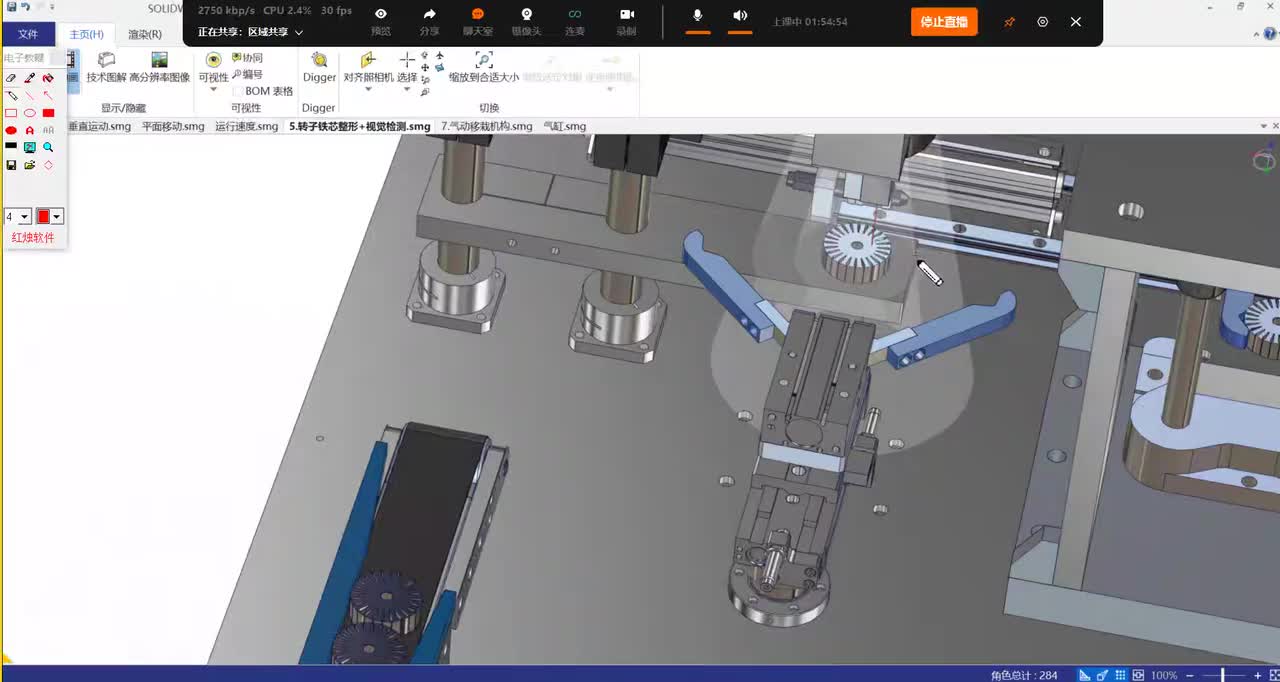Click 摄像头 in streaming toolbar

(x=526, y=21)
